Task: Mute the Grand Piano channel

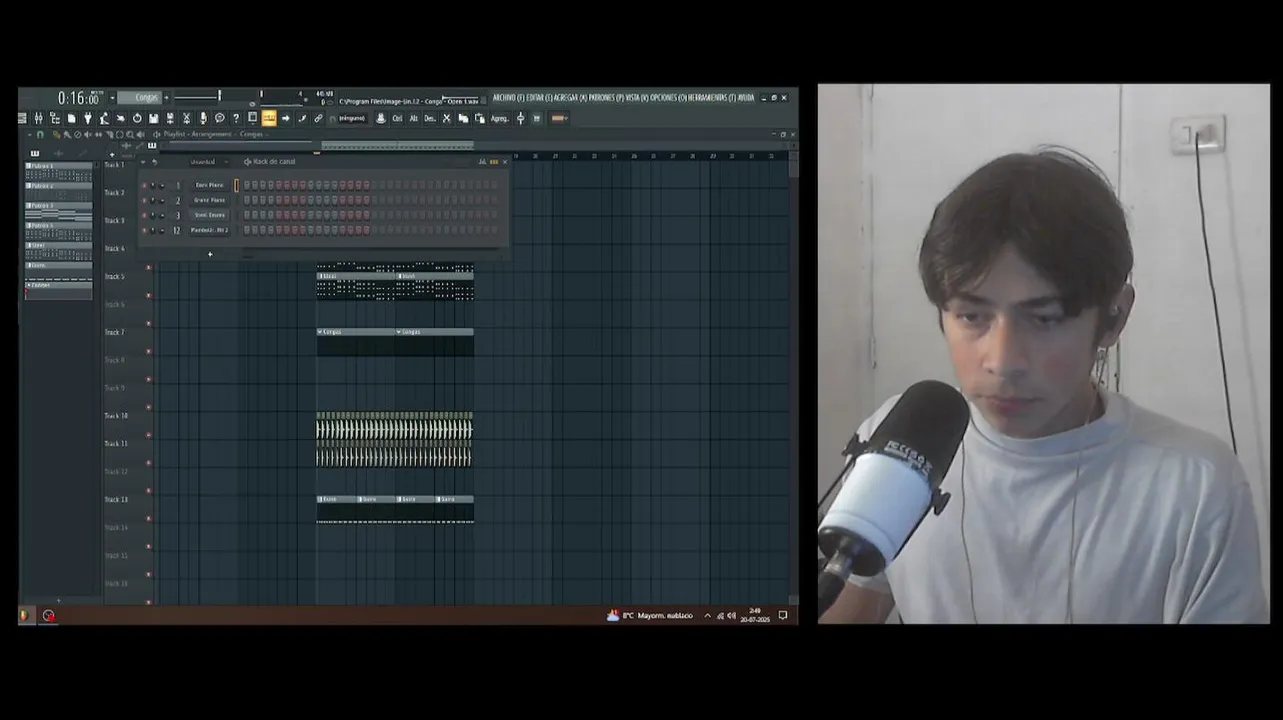Action: 144,200
